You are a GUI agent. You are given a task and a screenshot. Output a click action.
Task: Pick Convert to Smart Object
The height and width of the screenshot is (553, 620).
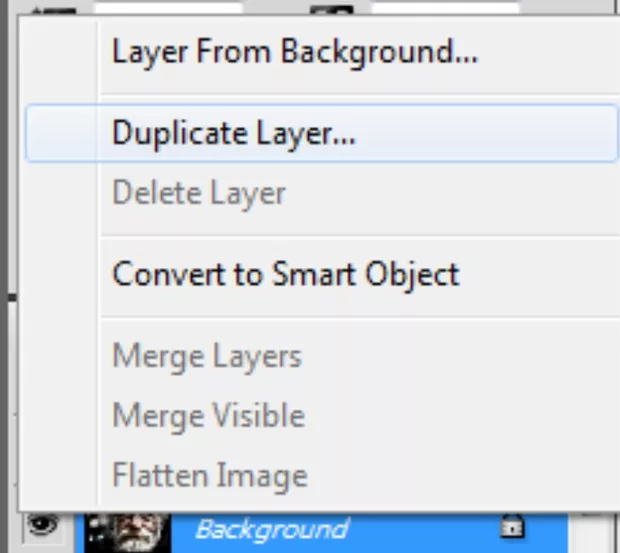click(x=285, y=274)
